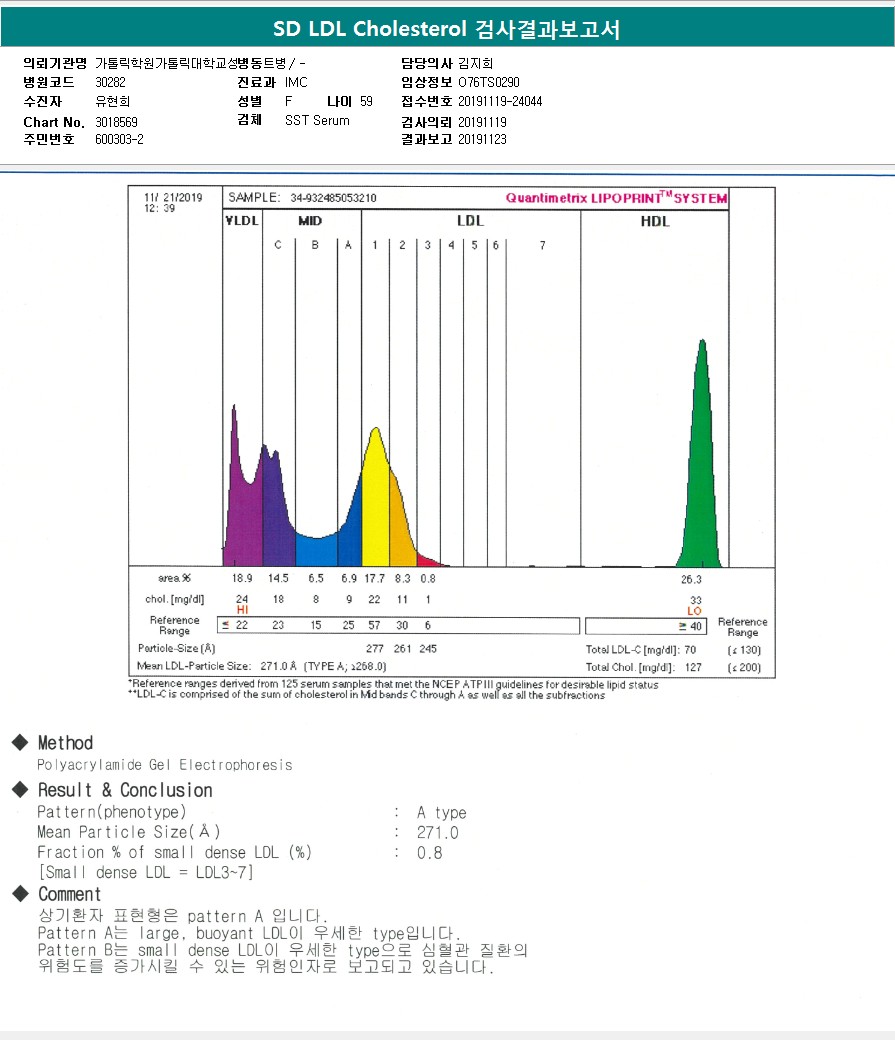Click department value "IMC"
This screenshot has height=1040, width=895.
296,82
